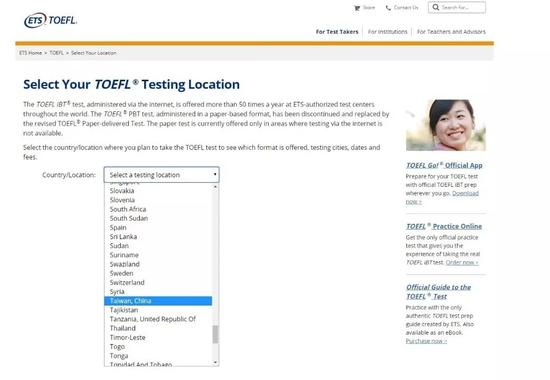Choose Spain from the location list
Image resolution: width=550 pixels, height=380 pixels.
point(158,227)
